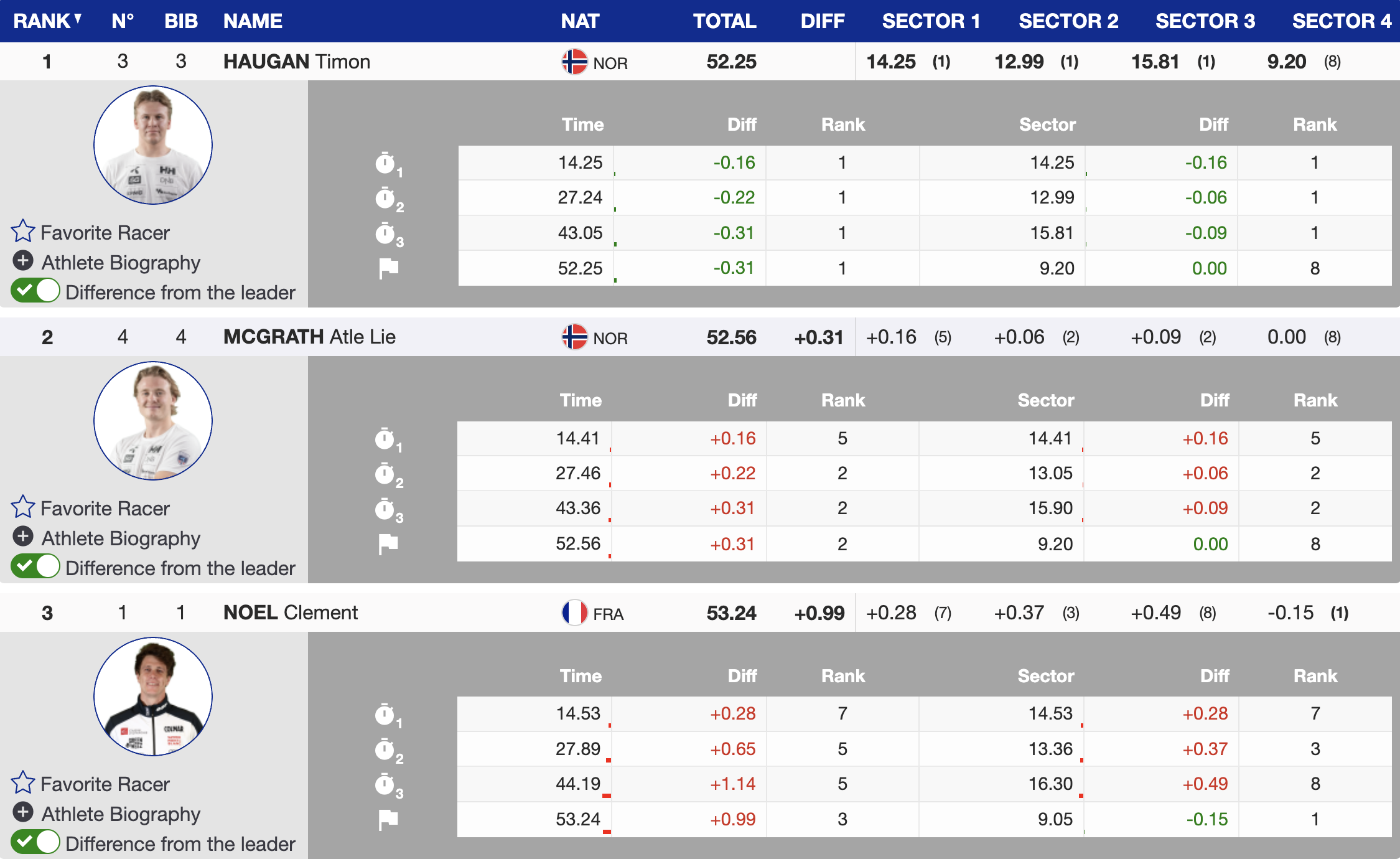Screen dimensions: 1400x859
Task: Click the NOEL Clement name row
Action: coord(291,613)
